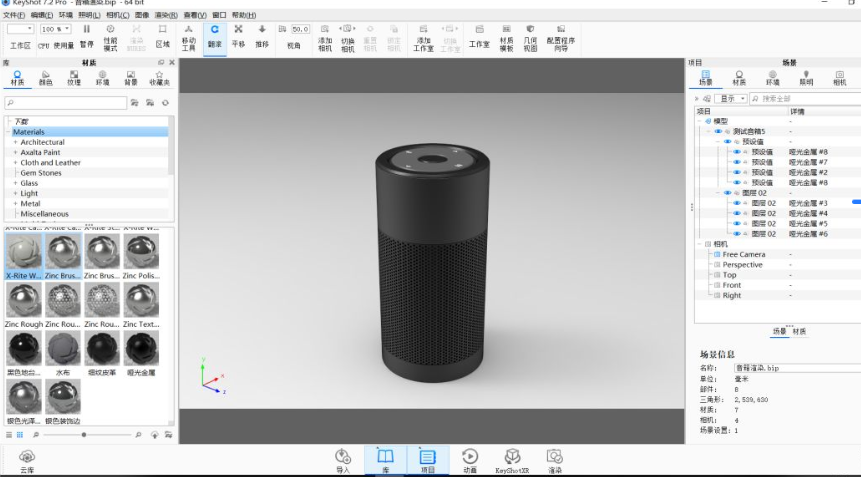
Task: Toggle visibility of item with 哑光金属 #7
Action: (x=737, y=162)
